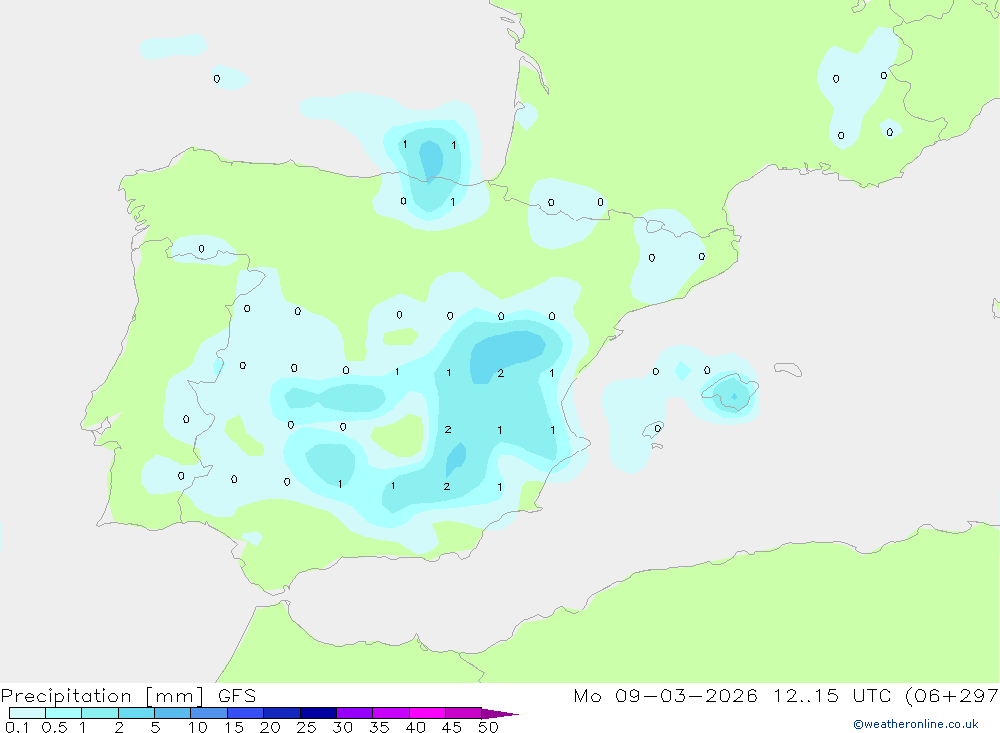Click the 'GFS' model label

[x=237, y=695]
